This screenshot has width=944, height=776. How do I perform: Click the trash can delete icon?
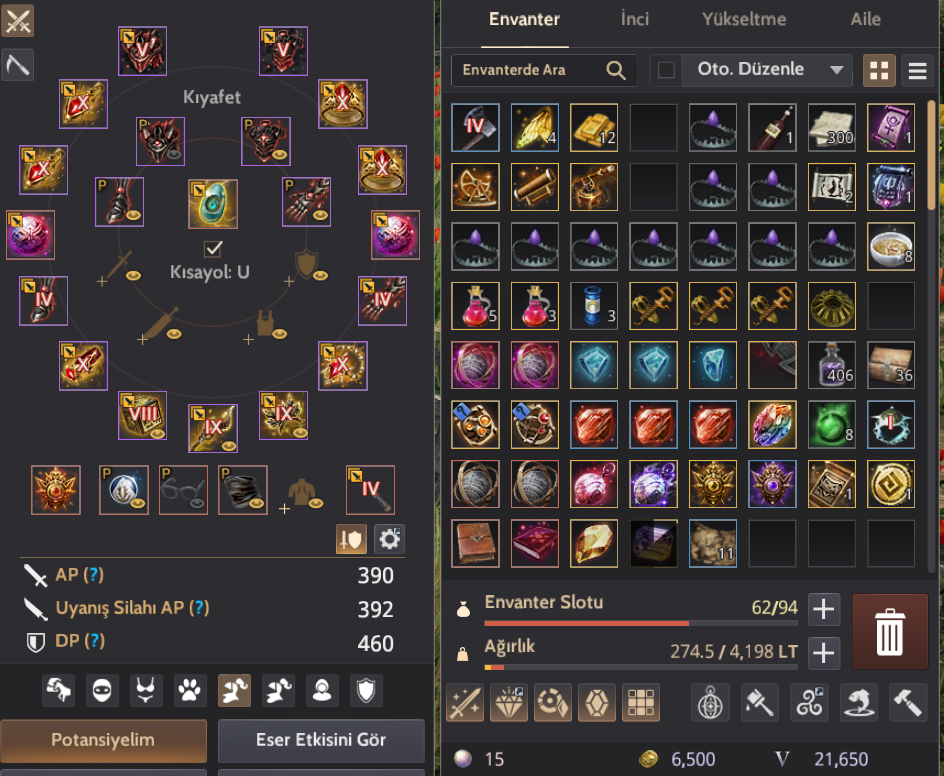890,632
